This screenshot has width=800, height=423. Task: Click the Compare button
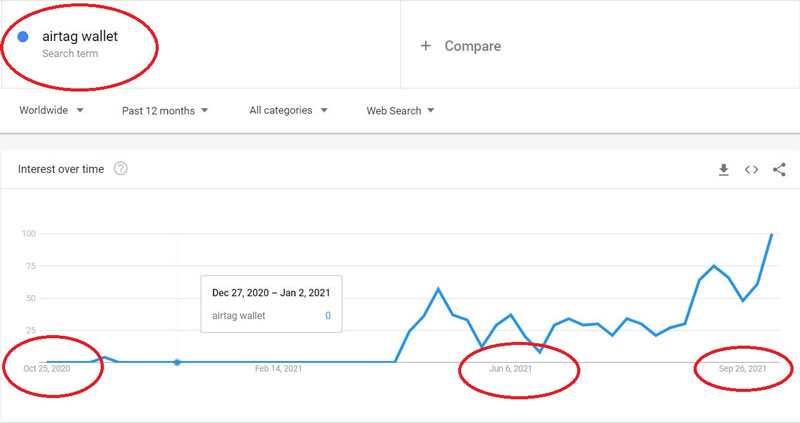472,46
